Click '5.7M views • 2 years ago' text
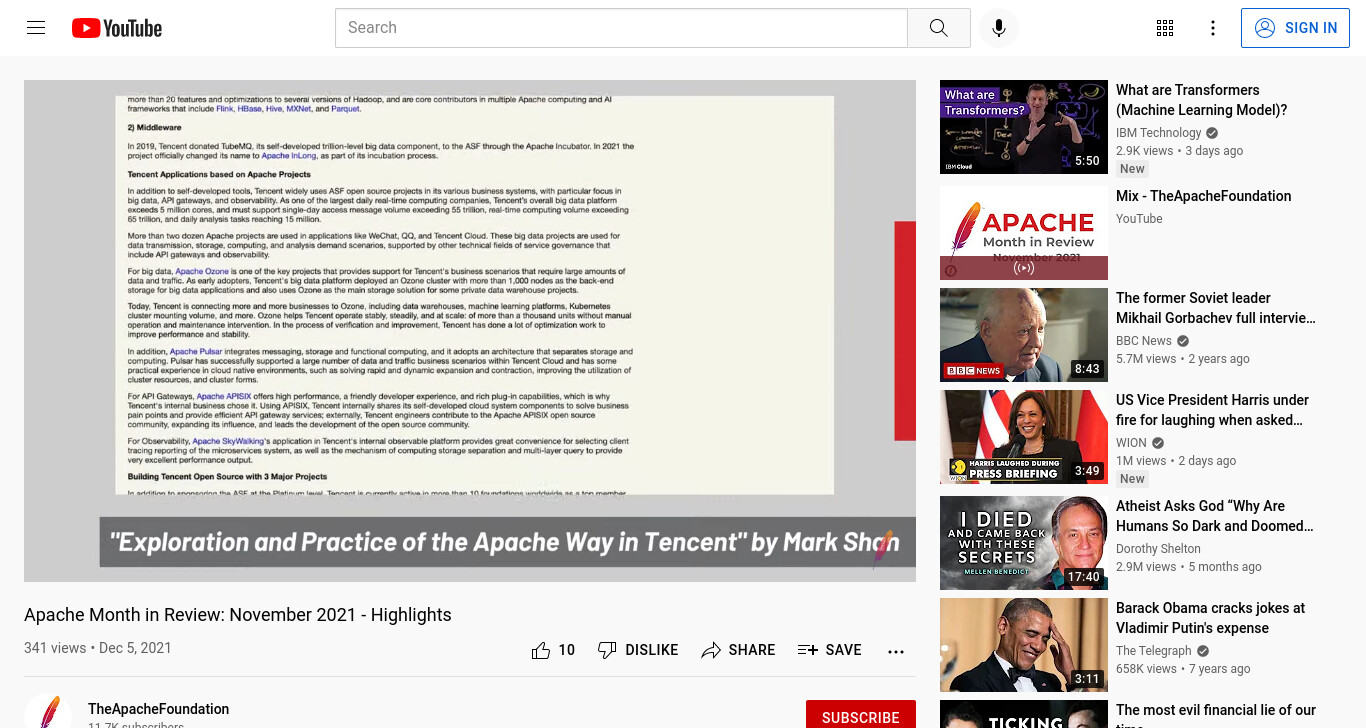The height and width of the screenshot is (728, 1366). click(1183, 359)
